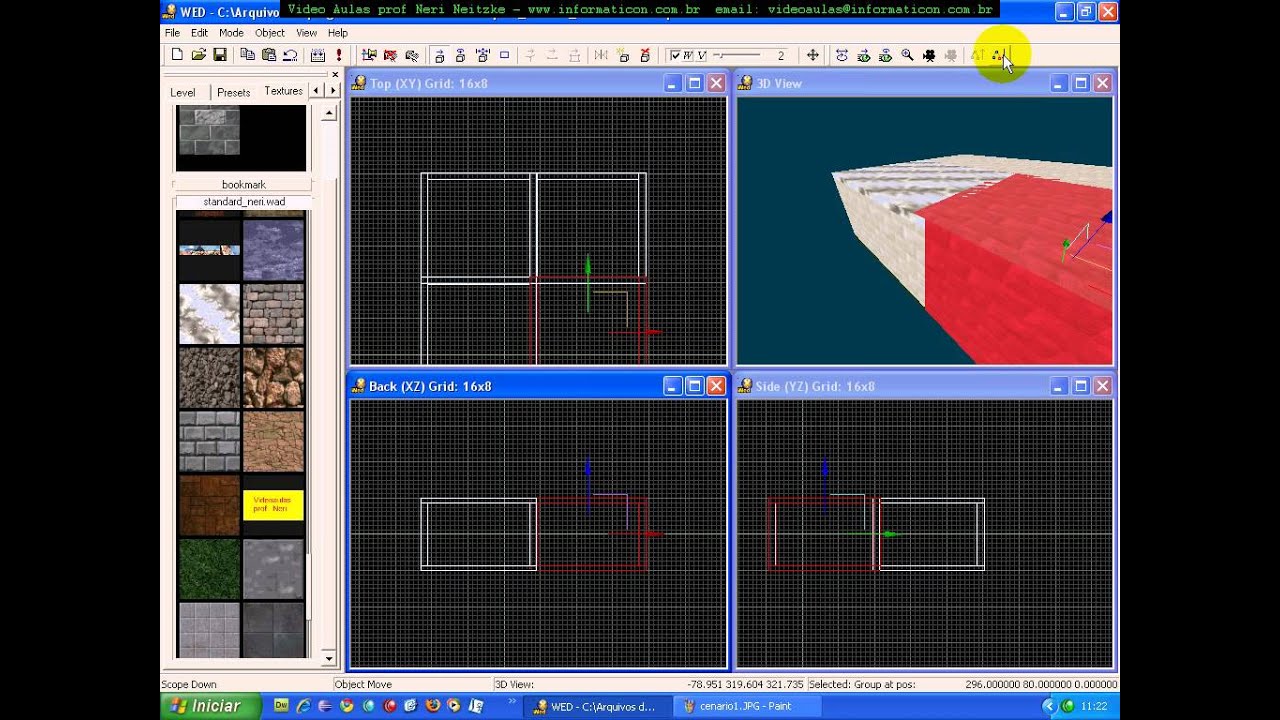Open the Mode menu
This screenshot has height=720, width=1280.
point(231,33)
